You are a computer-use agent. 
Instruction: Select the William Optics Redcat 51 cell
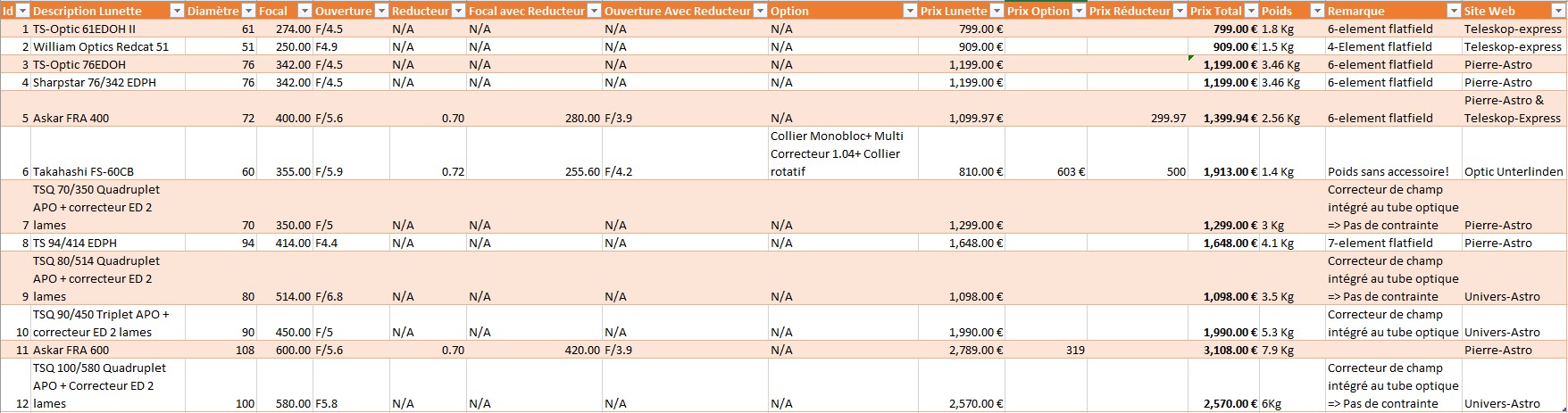101,46
